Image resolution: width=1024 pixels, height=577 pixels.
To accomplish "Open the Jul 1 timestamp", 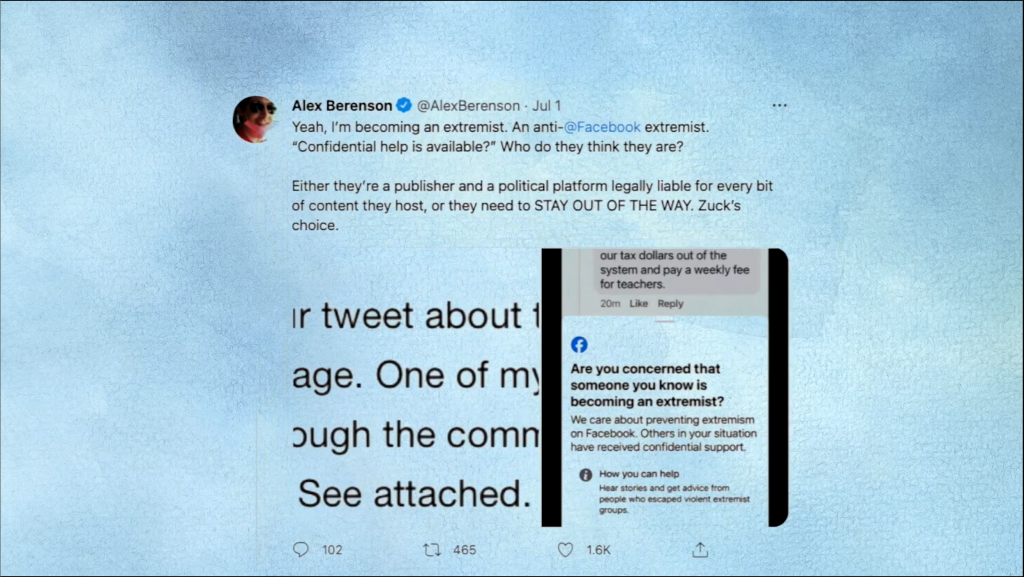I will click(547, 106).
